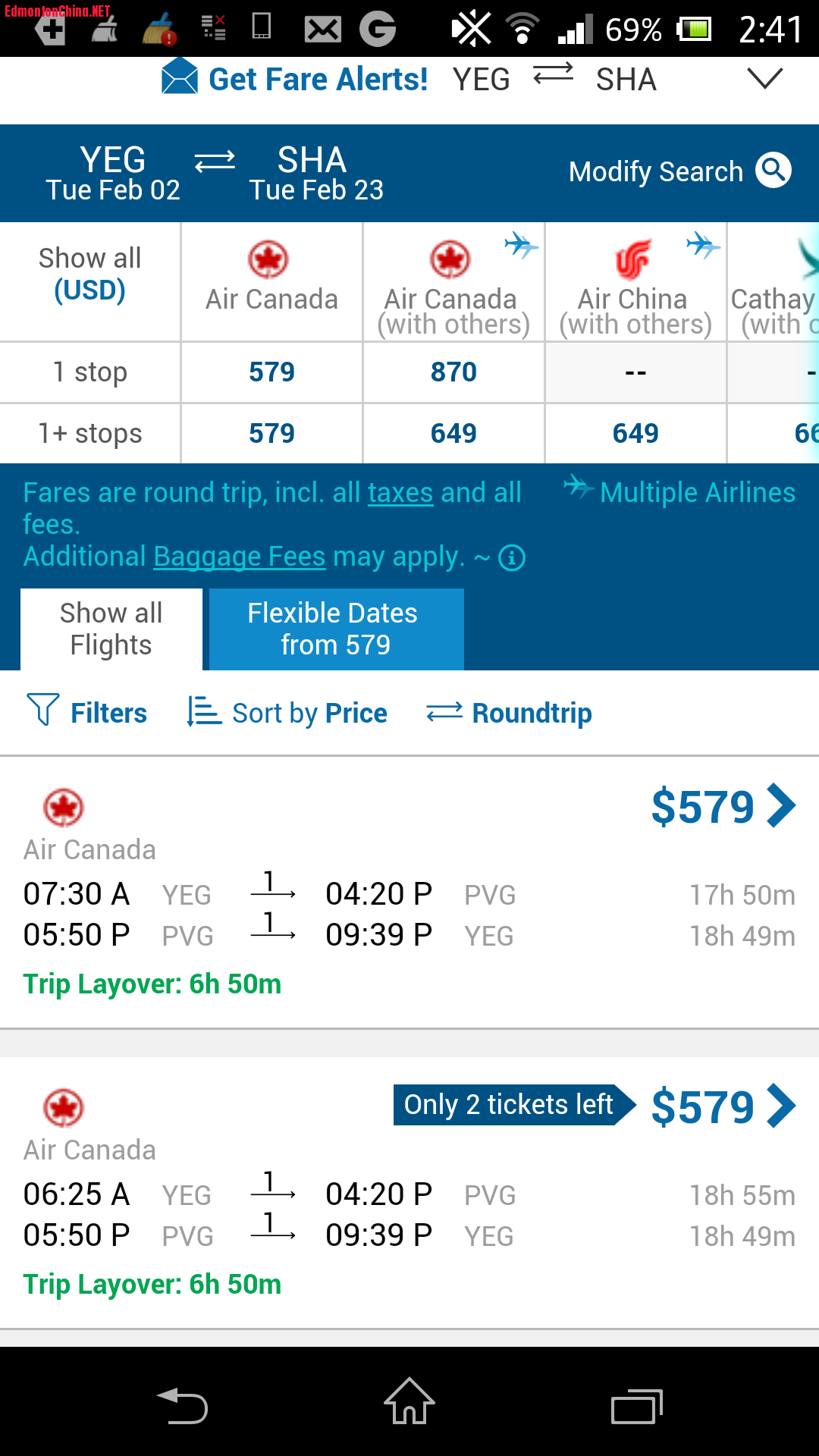
Task: Open the first $579 flight arrow
Action: pos(781,805)
